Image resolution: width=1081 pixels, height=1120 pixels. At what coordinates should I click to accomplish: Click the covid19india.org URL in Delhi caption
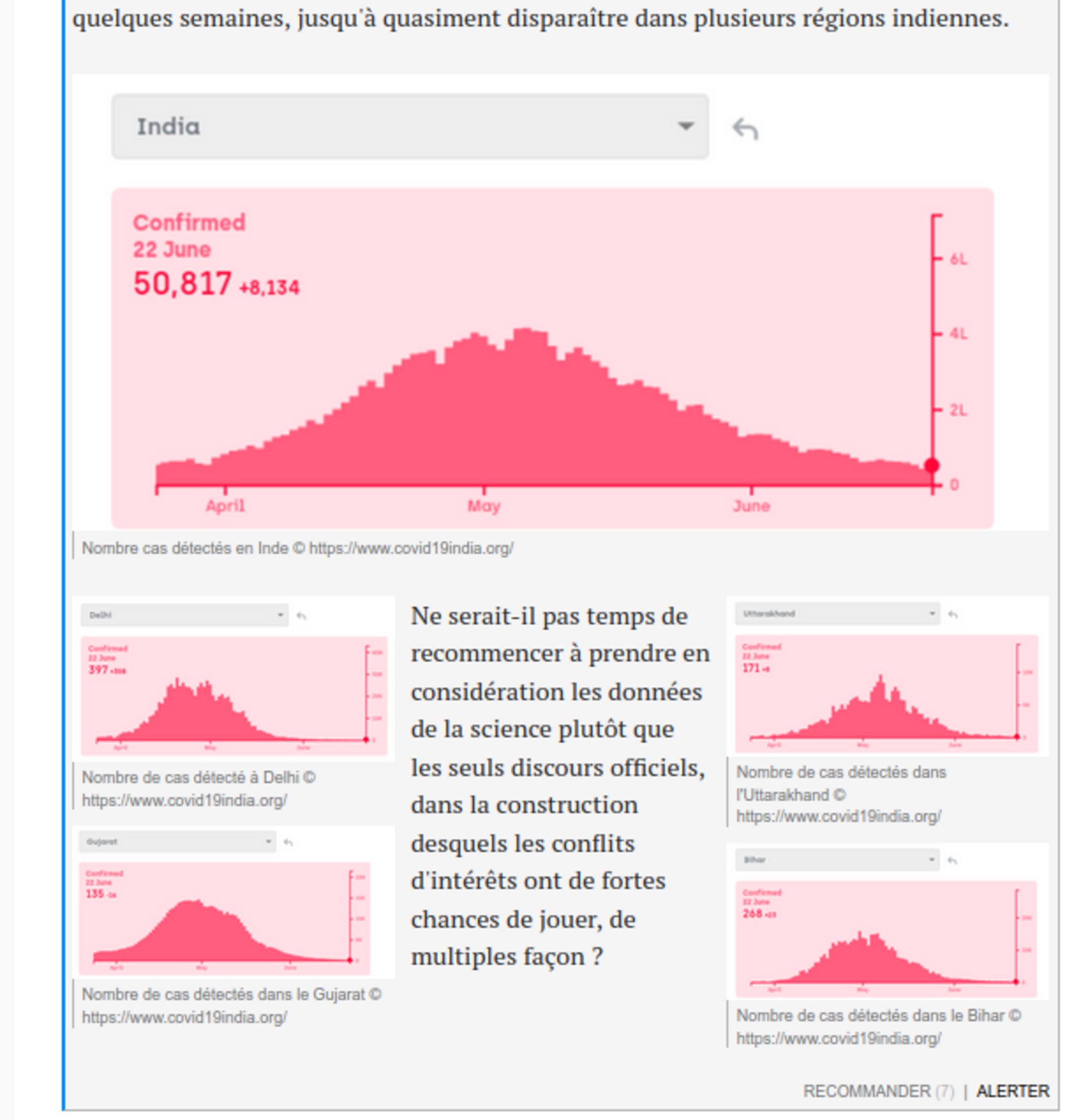pos(184,800)
